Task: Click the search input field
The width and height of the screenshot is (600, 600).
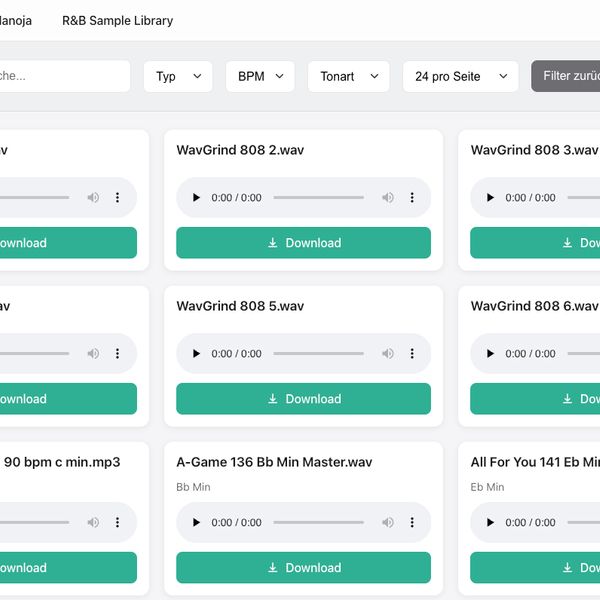Action: [x=60, y=76]
